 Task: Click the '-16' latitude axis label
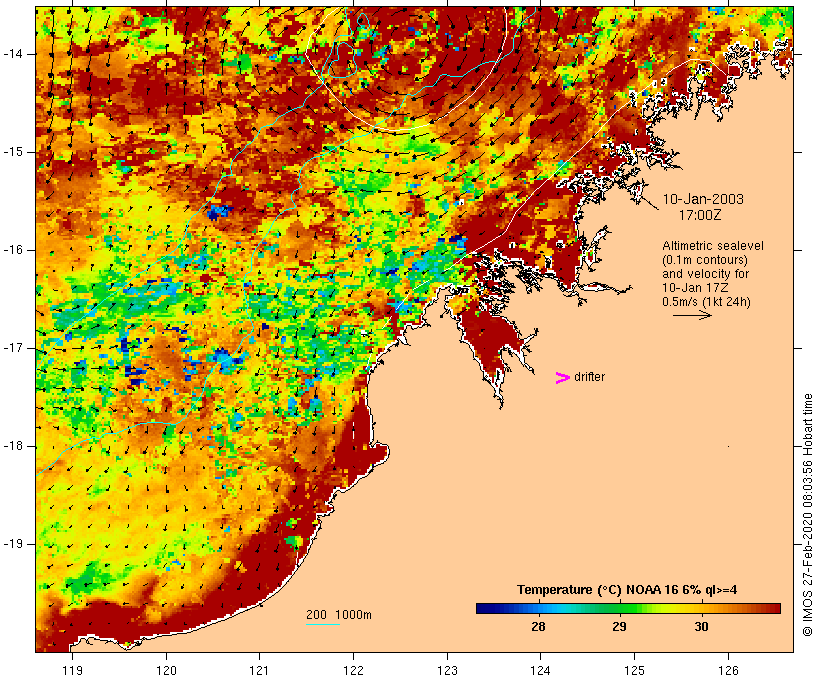click(13, 250)
